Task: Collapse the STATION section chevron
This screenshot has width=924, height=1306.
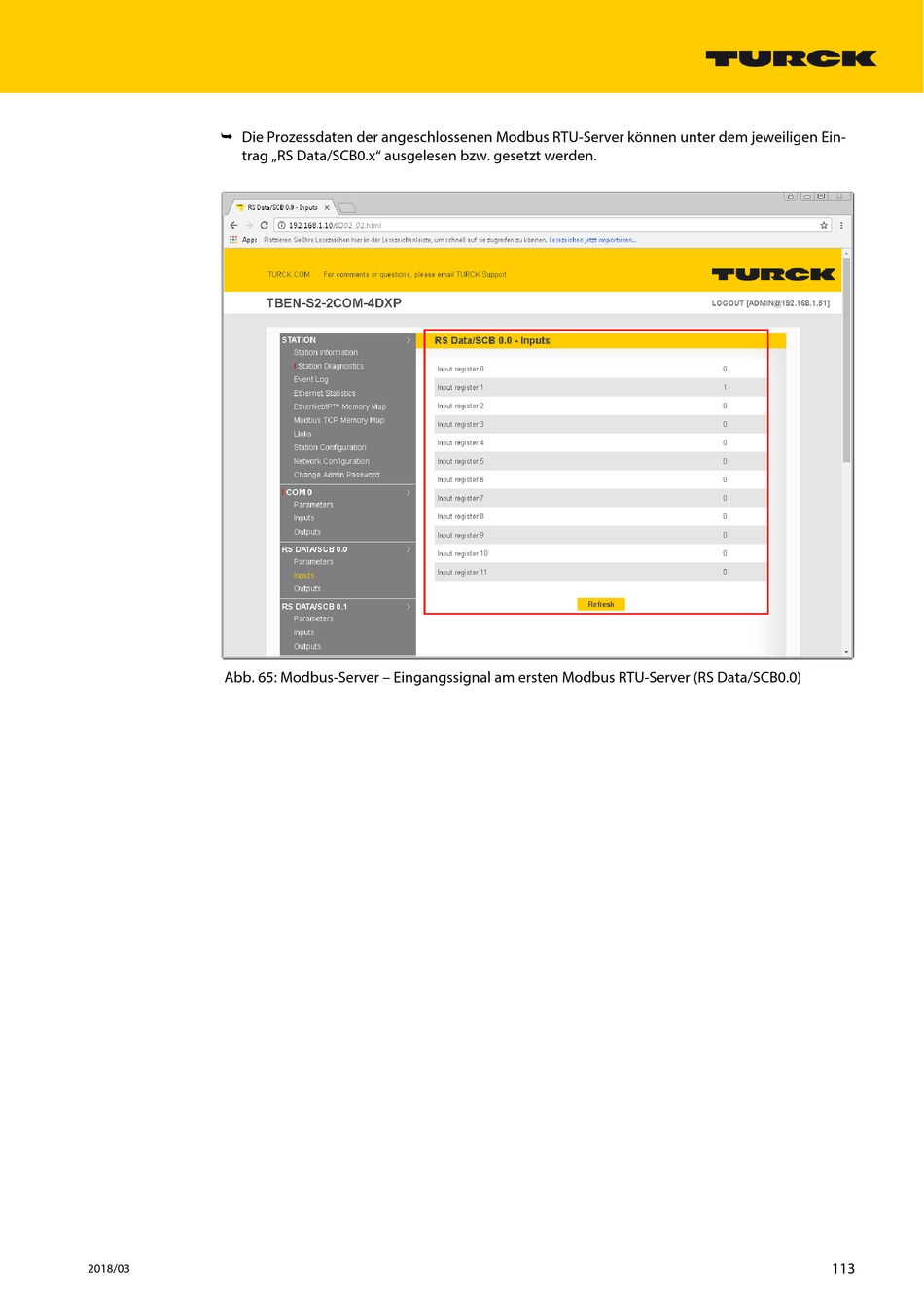Action: click(409, 340)
